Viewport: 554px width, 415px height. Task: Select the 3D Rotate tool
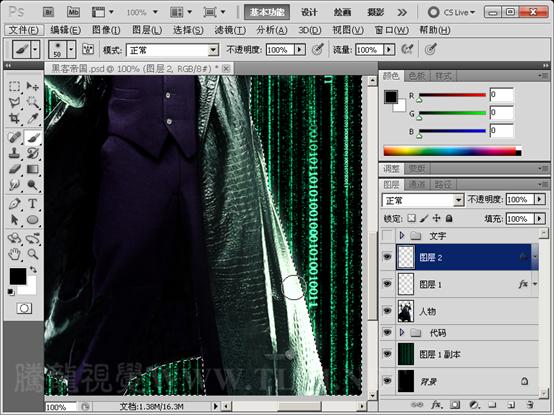[14, 238]
